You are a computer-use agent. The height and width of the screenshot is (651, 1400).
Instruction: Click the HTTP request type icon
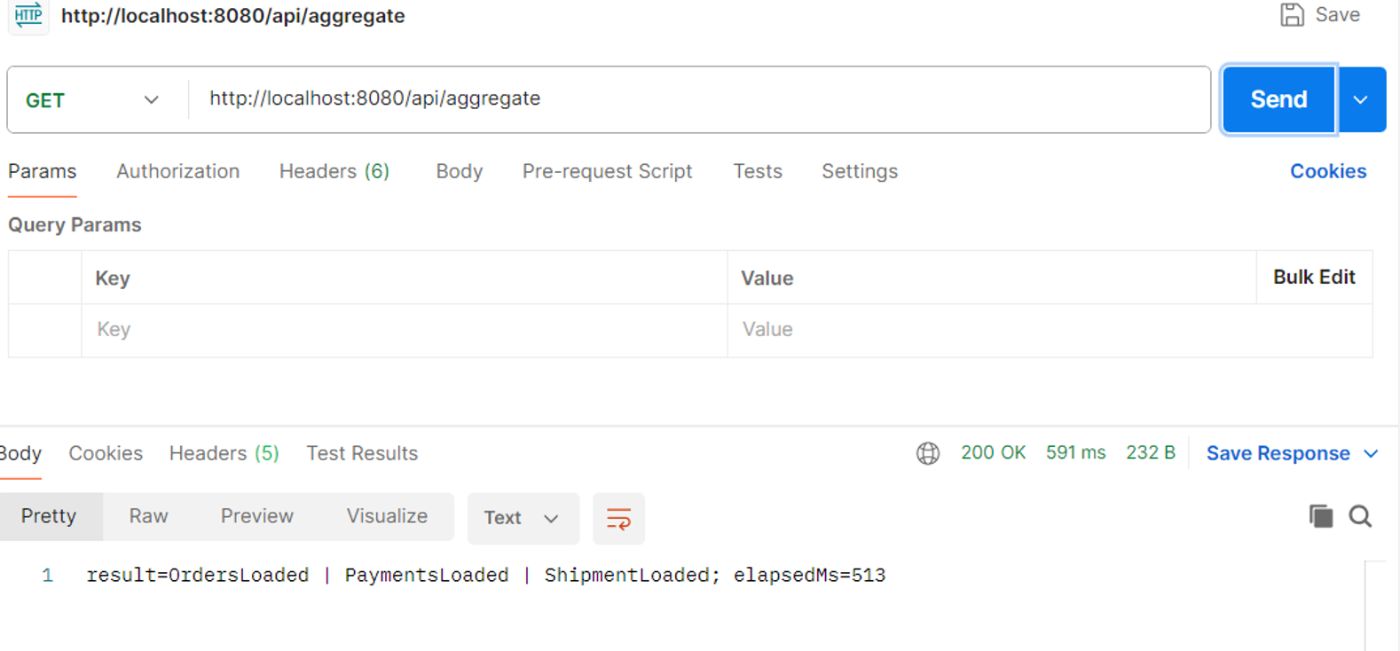pos(28,15)
